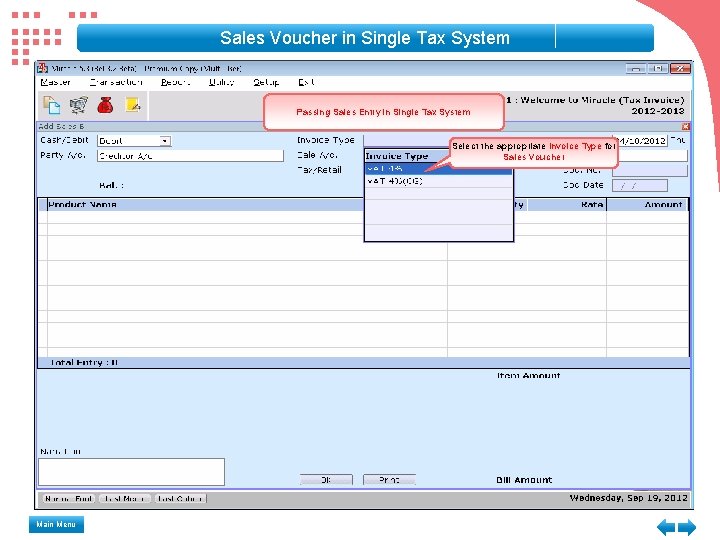
Task: Click the date Wednesday, Sep 19, 2012
Action: tap(629, 498)
